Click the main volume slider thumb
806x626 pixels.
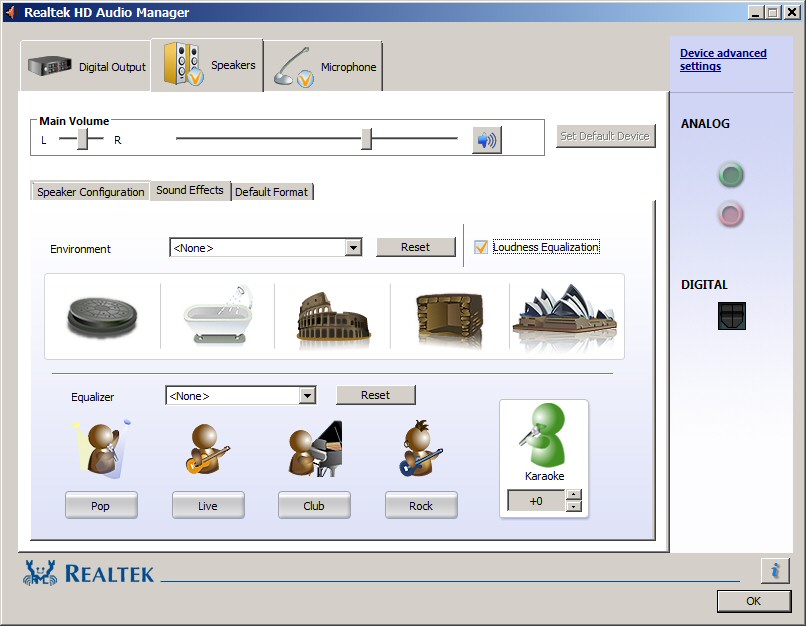click(367, 139)
